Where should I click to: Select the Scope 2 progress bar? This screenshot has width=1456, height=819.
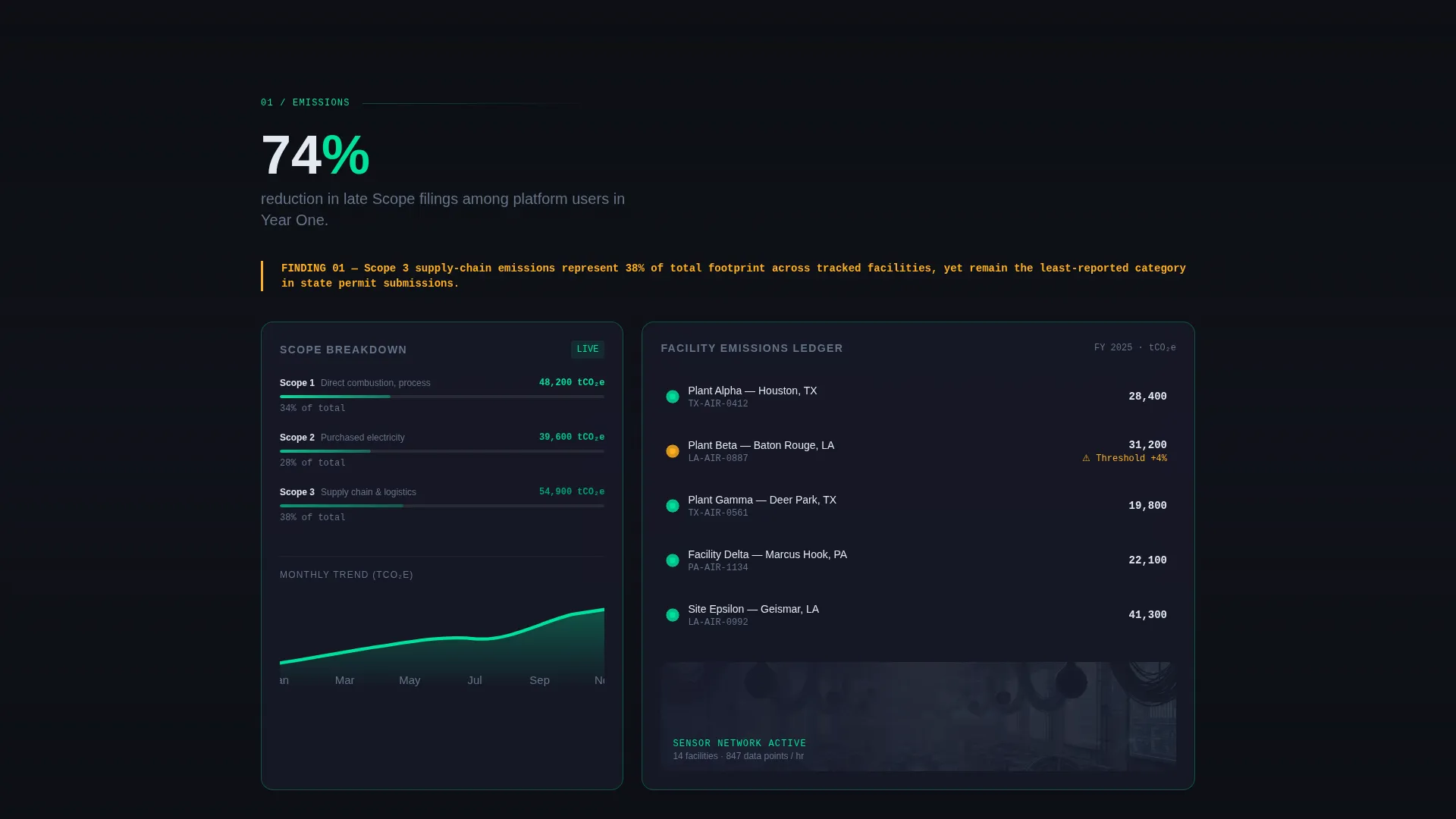[442, 451]
